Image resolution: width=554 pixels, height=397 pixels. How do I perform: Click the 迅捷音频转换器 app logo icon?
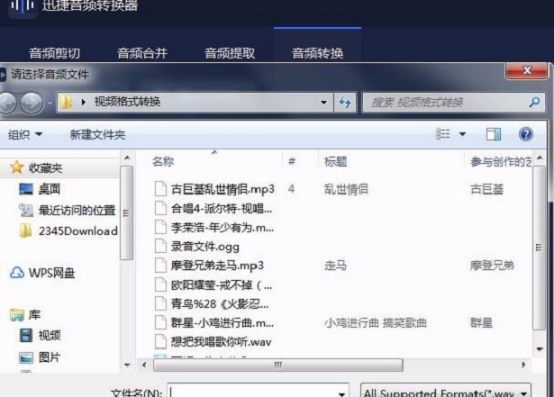point(22,6)
